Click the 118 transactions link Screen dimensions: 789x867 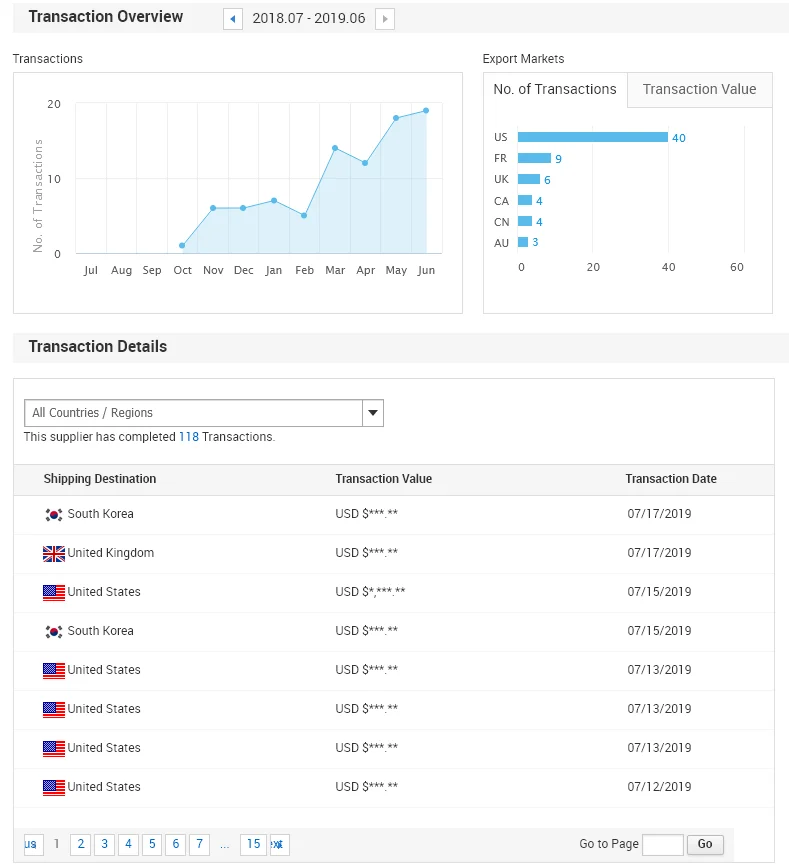point(188,437)
